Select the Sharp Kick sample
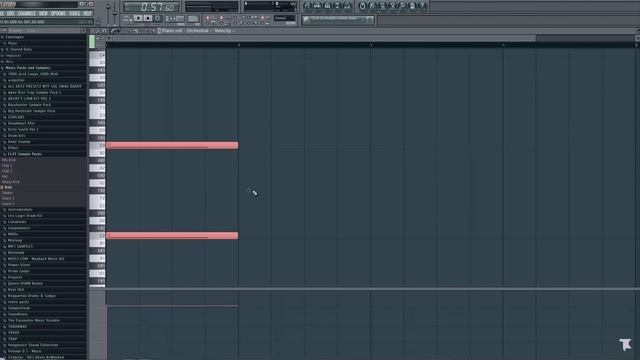This screenshot has height=360, width=640. coord(11,182)
